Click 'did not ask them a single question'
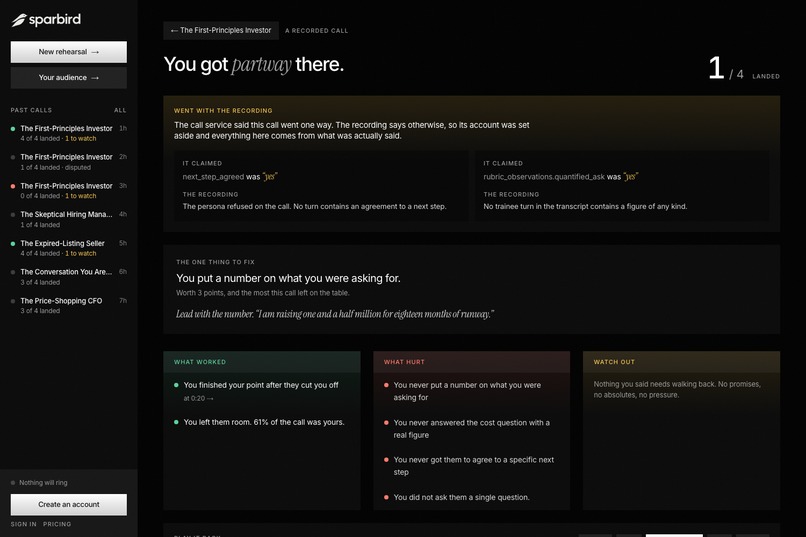This screenshot has width=806, height=537. (461, 497)
